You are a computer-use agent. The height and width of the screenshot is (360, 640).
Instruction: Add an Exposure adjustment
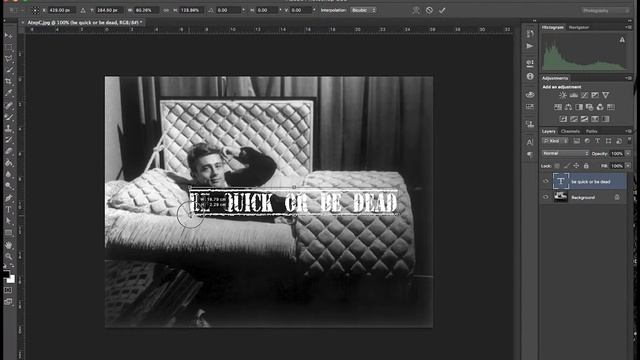coord(595,95)
